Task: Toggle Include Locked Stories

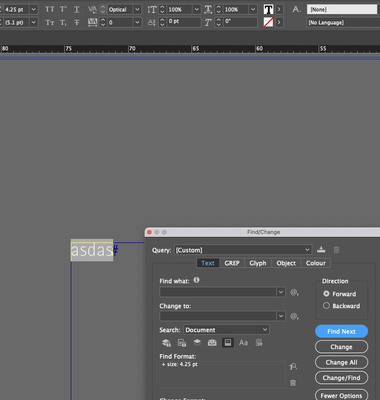Action: [x=182, y=343]
